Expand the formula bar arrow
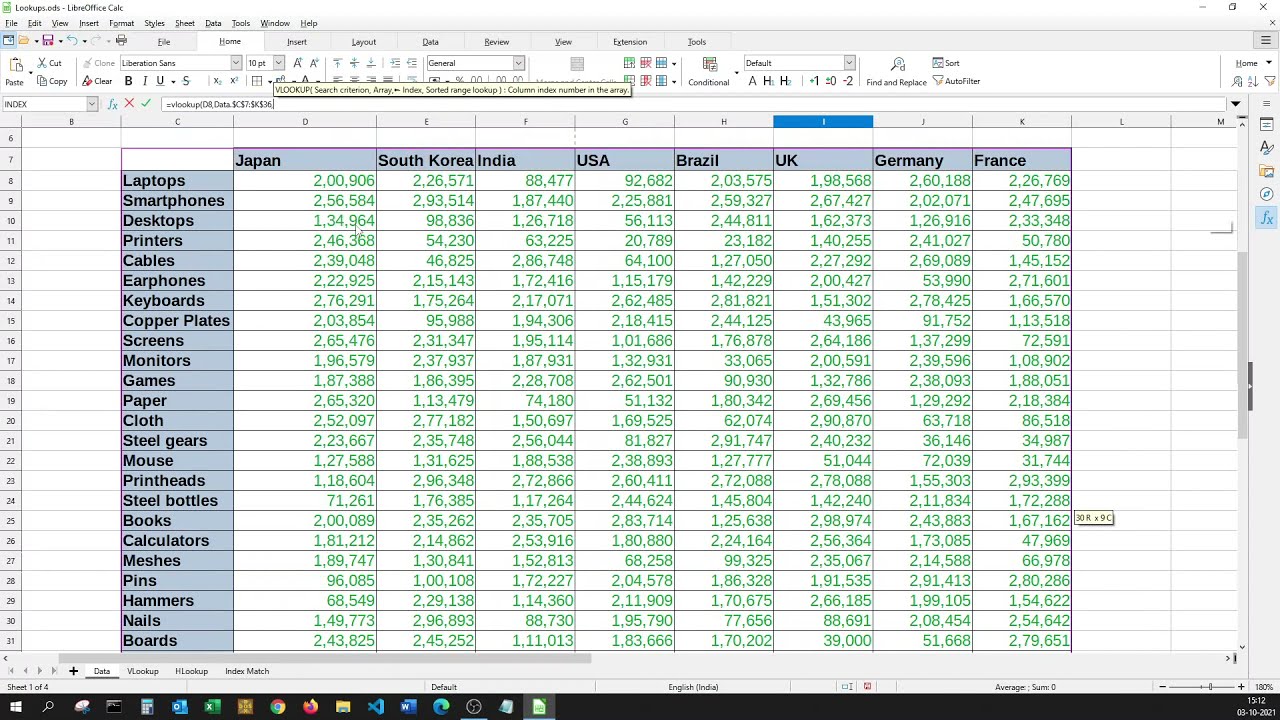 click(1236, 104)
